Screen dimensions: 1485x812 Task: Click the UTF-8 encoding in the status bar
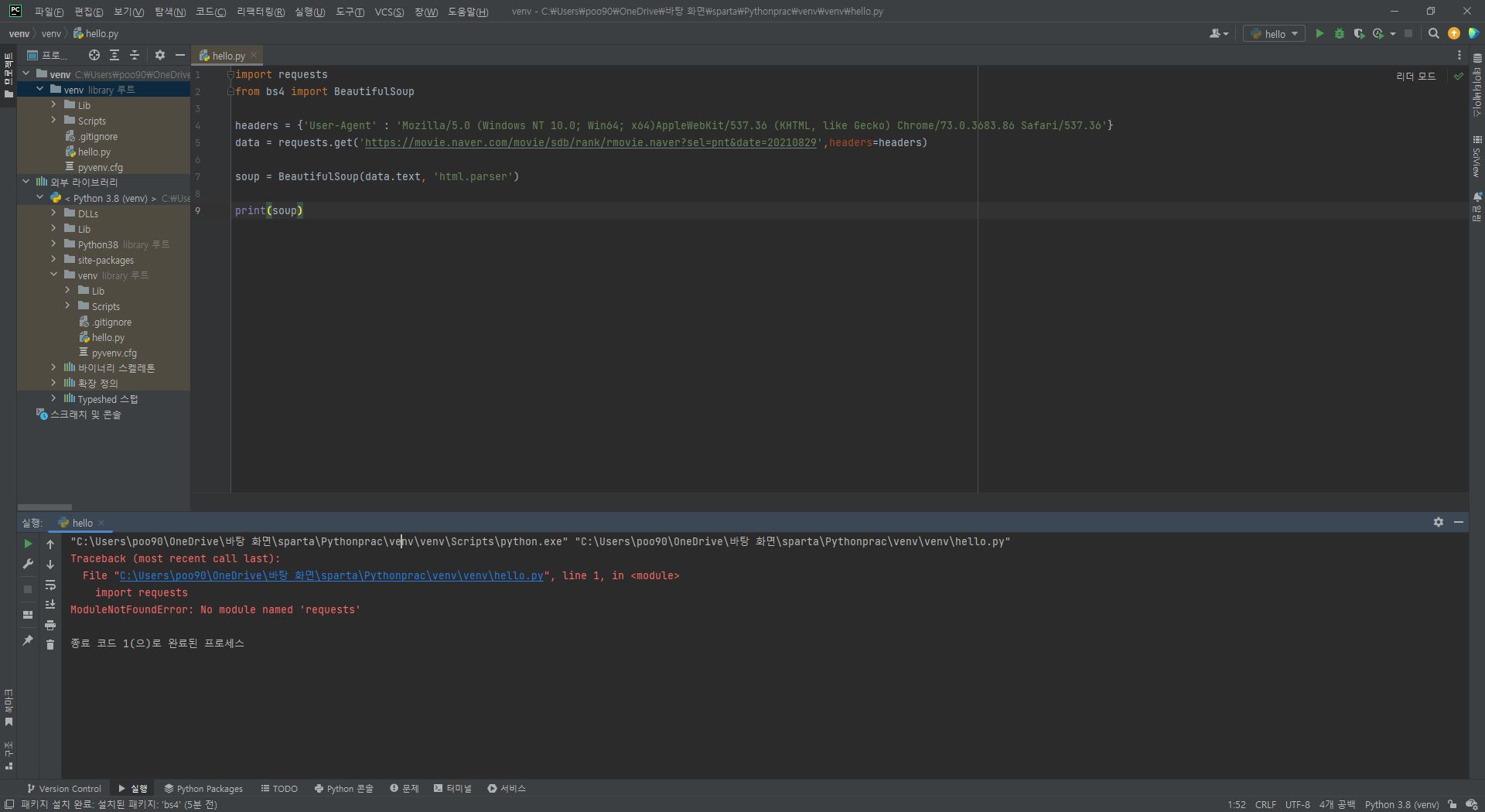click(1297, 804)
